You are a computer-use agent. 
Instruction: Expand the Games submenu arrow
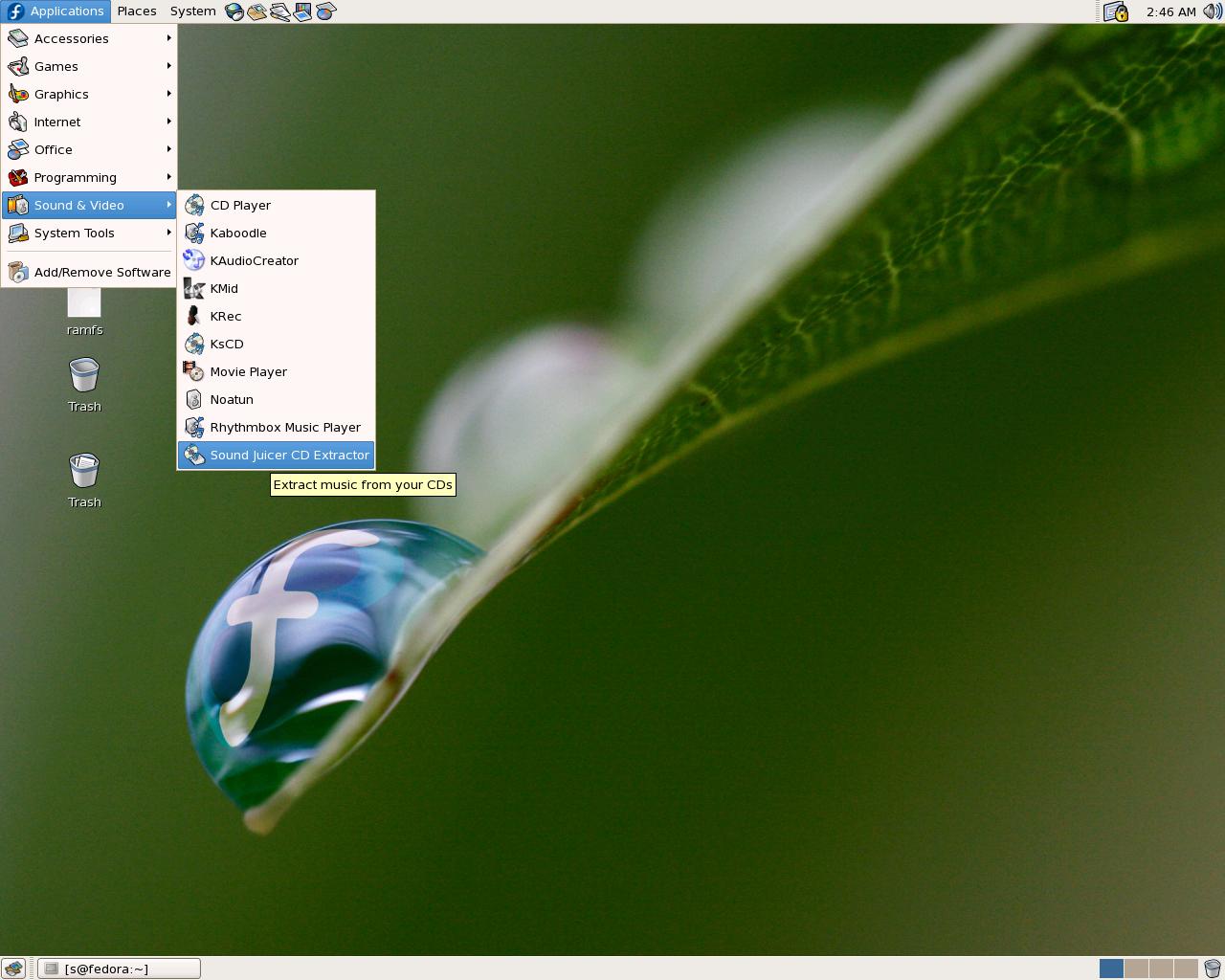(x=169, y=66)
